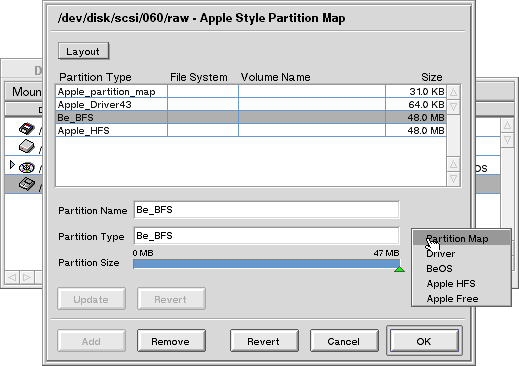The image size is (519, 366).
Task: Expand the CD-ROM device tree triangle
Action: (x=12, y=164)
